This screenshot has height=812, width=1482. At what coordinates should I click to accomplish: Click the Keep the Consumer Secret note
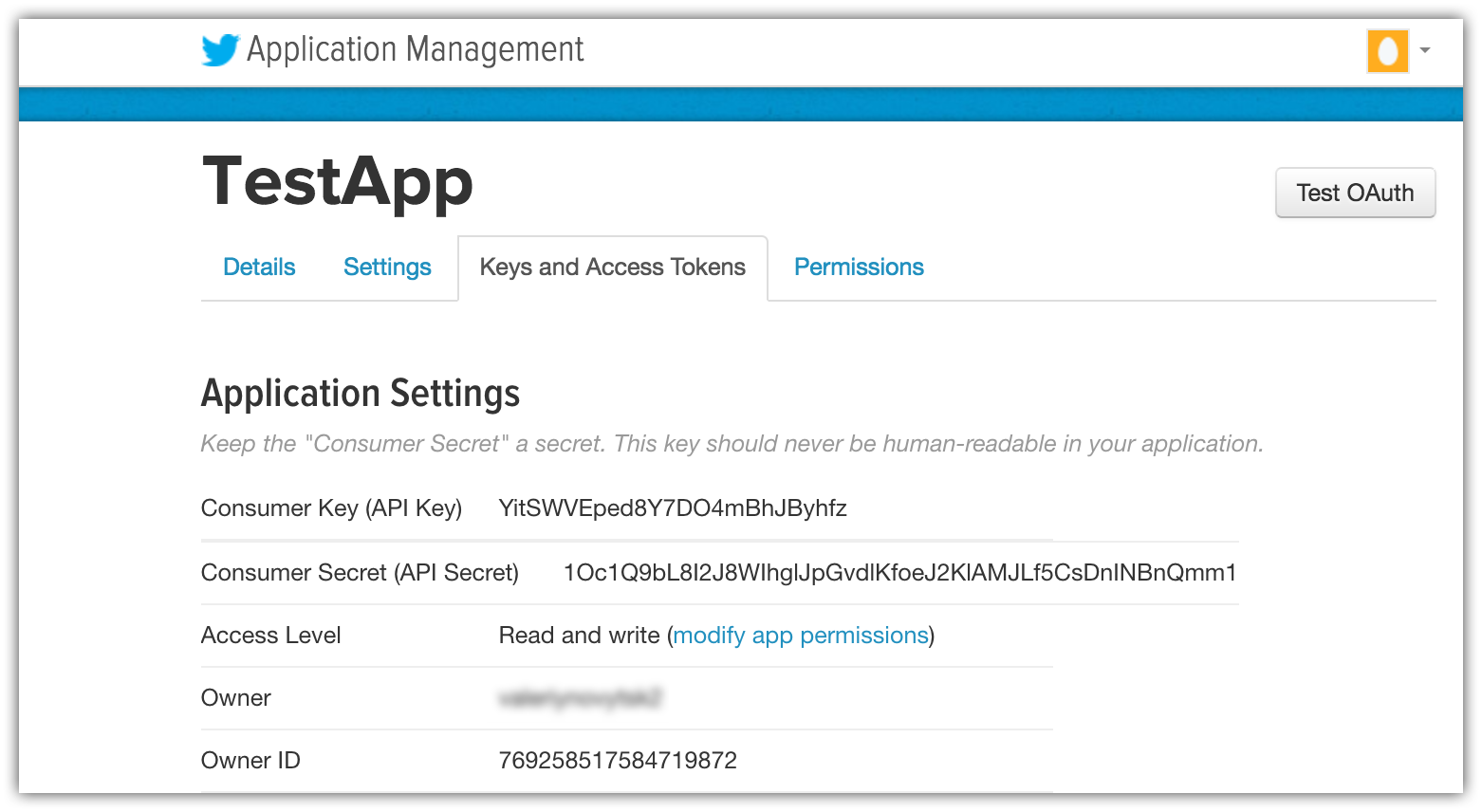(x=732, y=444)
